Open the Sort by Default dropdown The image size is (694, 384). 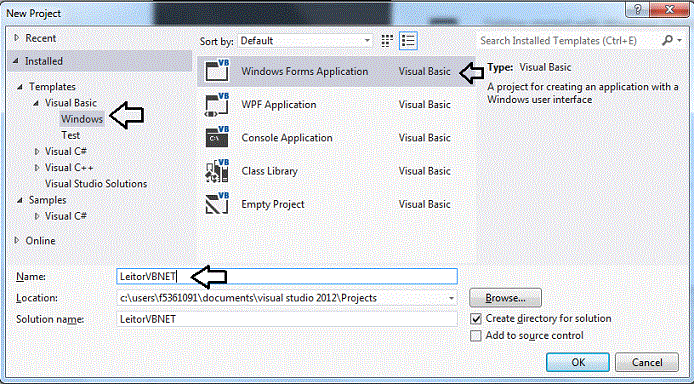coord(305,41)
